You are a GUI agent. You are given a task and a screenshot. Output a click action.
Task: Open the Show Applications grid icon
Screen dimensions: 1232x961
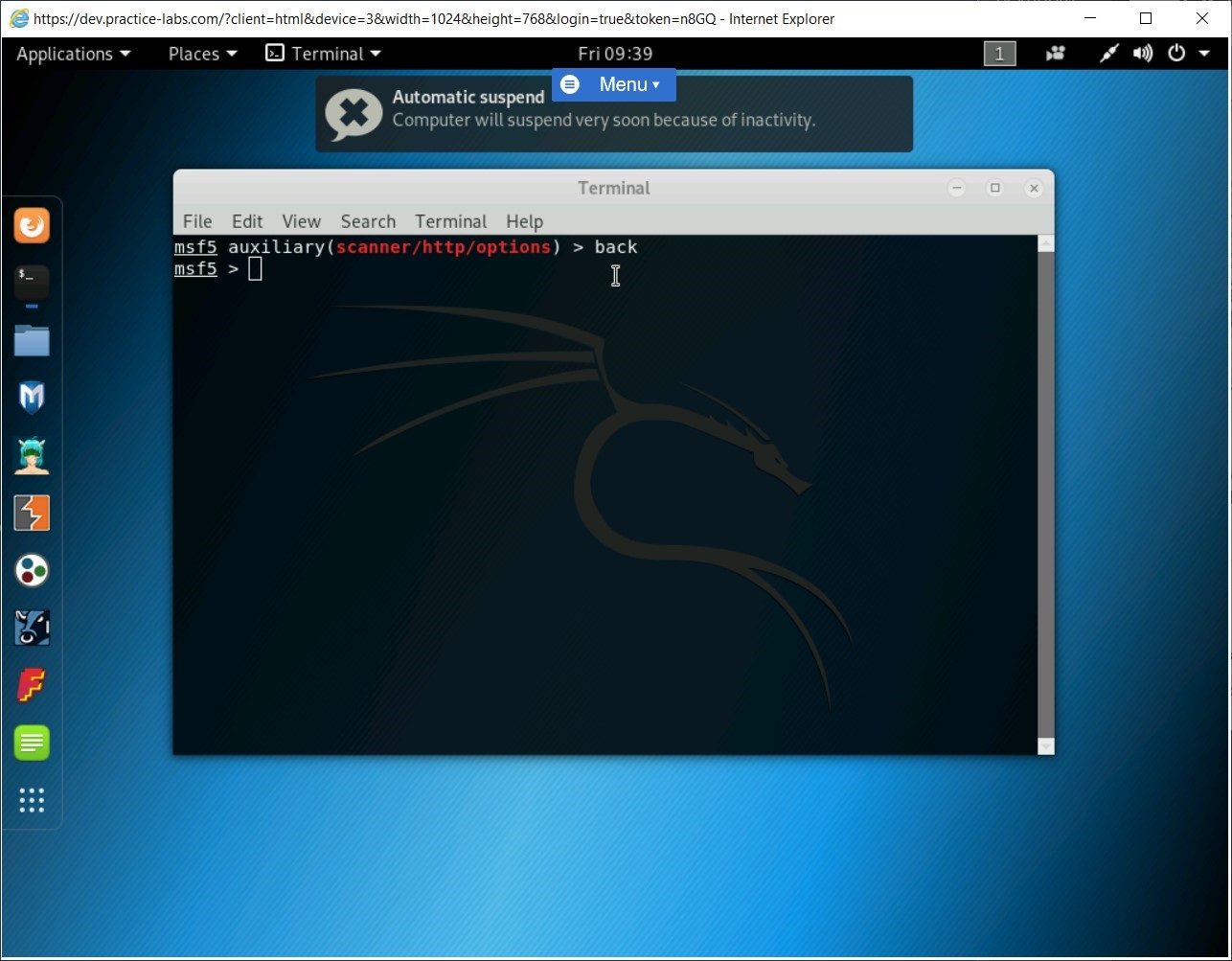(32, 801)
